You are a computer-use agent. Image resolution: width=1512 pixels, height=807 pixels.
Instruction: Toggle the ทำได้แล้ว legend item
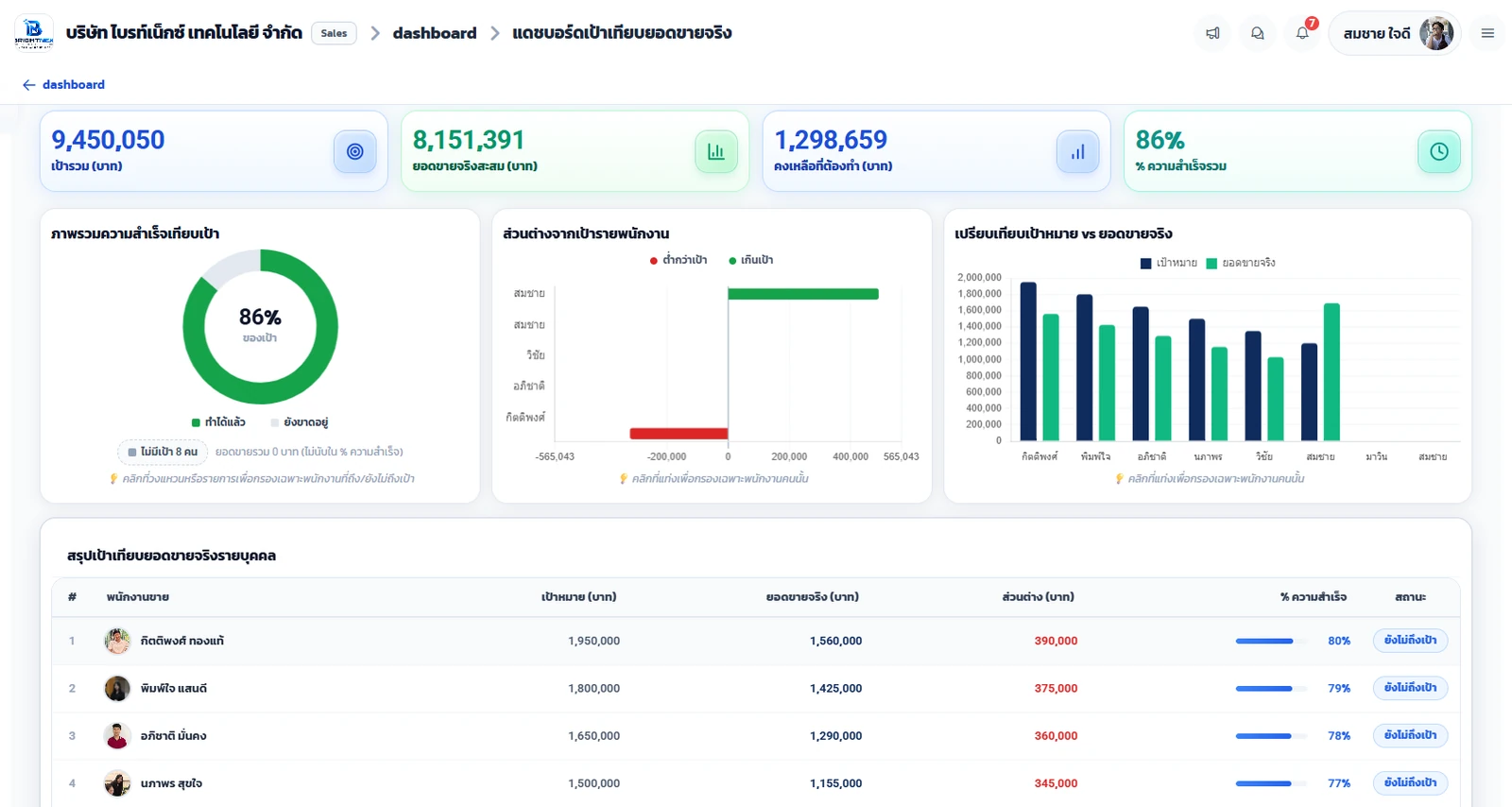coord(218,422)
